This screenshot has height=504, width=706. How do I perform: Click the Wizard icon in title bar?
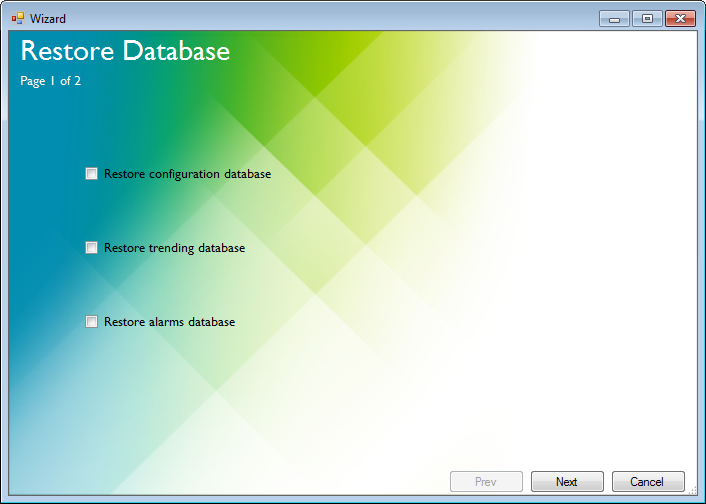pos(18,18)
